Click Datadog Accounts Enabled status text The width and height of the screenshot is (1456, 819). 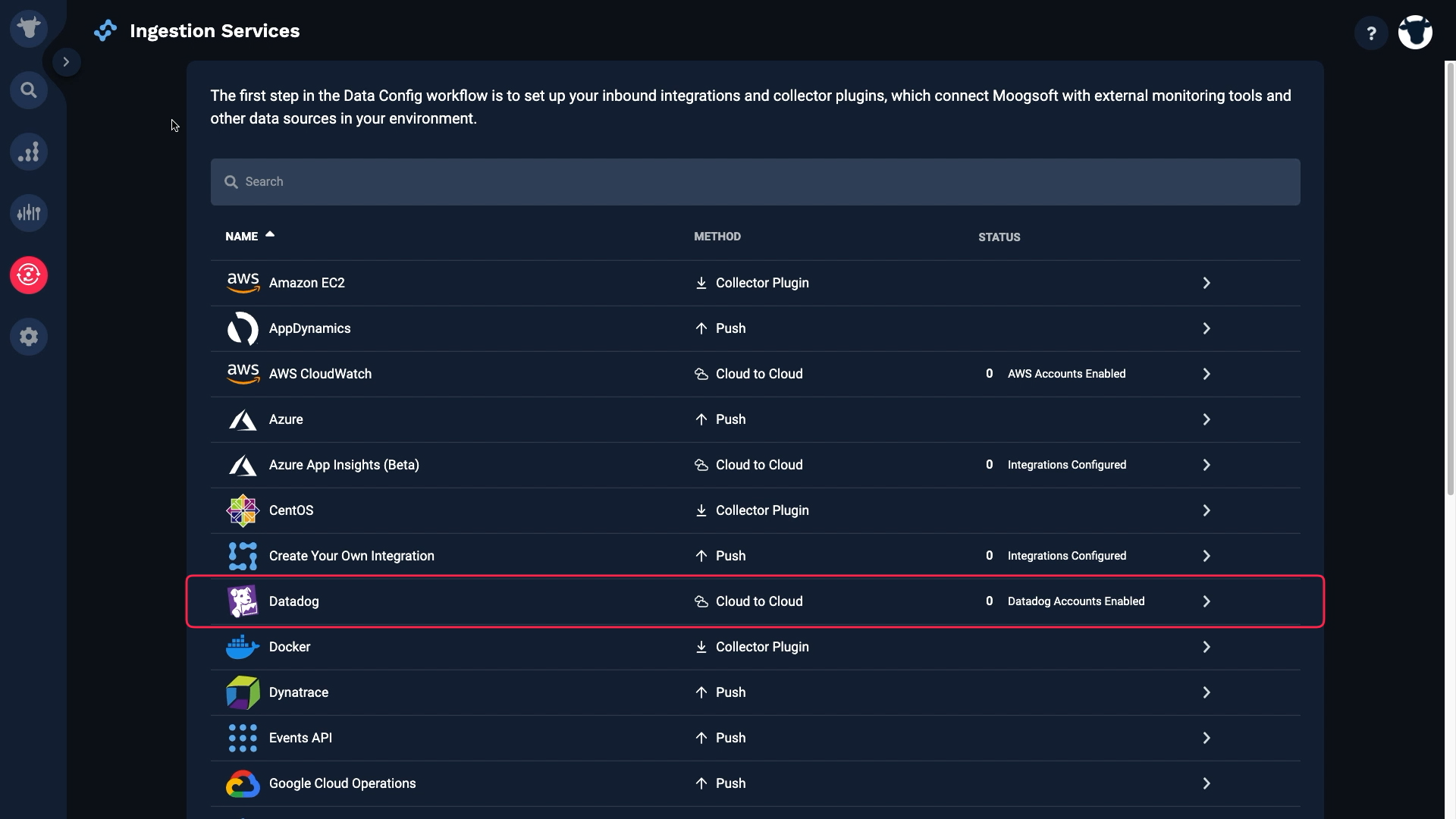pyautogui.click(x=1076, y=601)
